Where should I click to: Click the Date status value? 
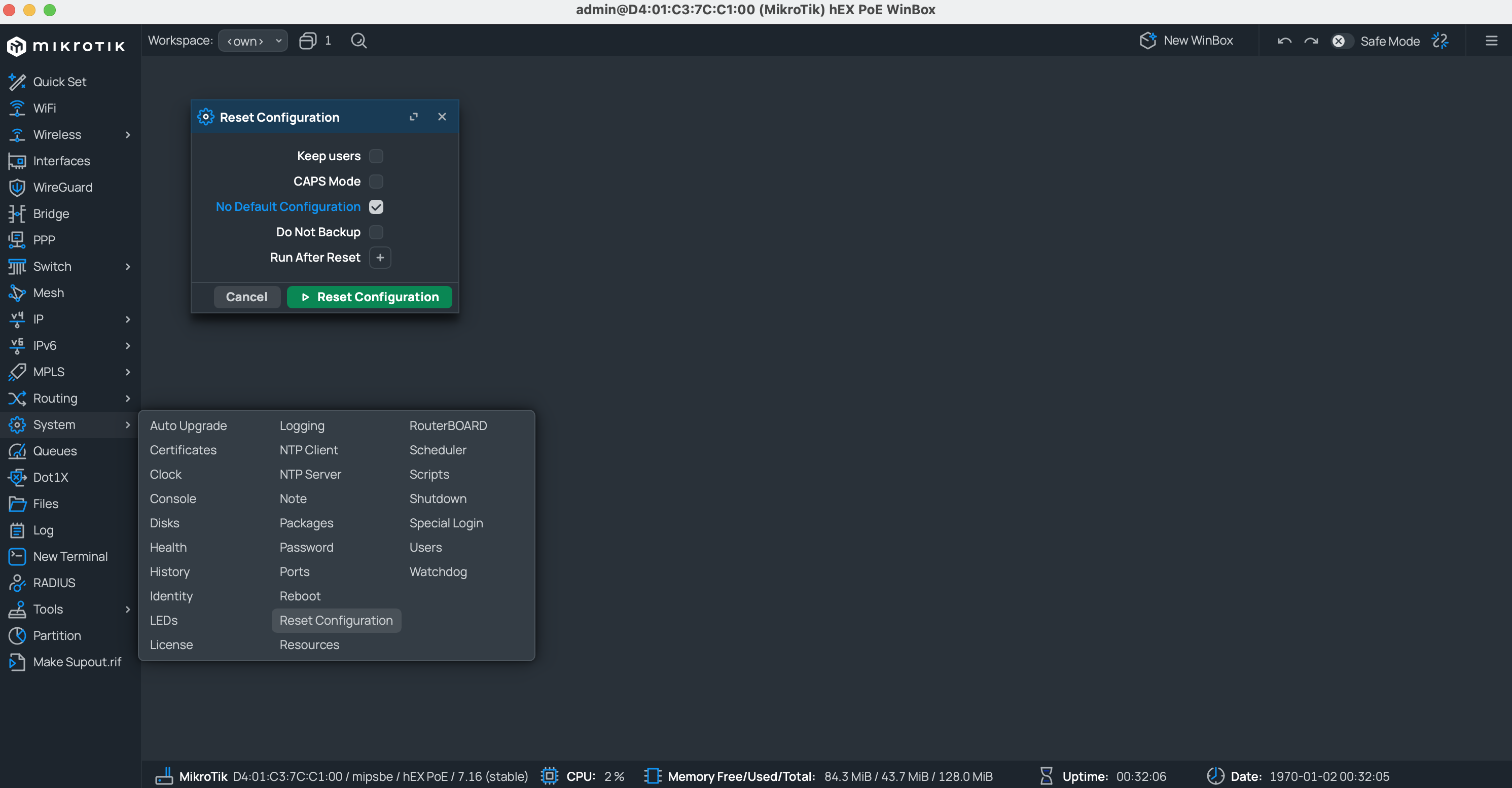coord(1329,776)
